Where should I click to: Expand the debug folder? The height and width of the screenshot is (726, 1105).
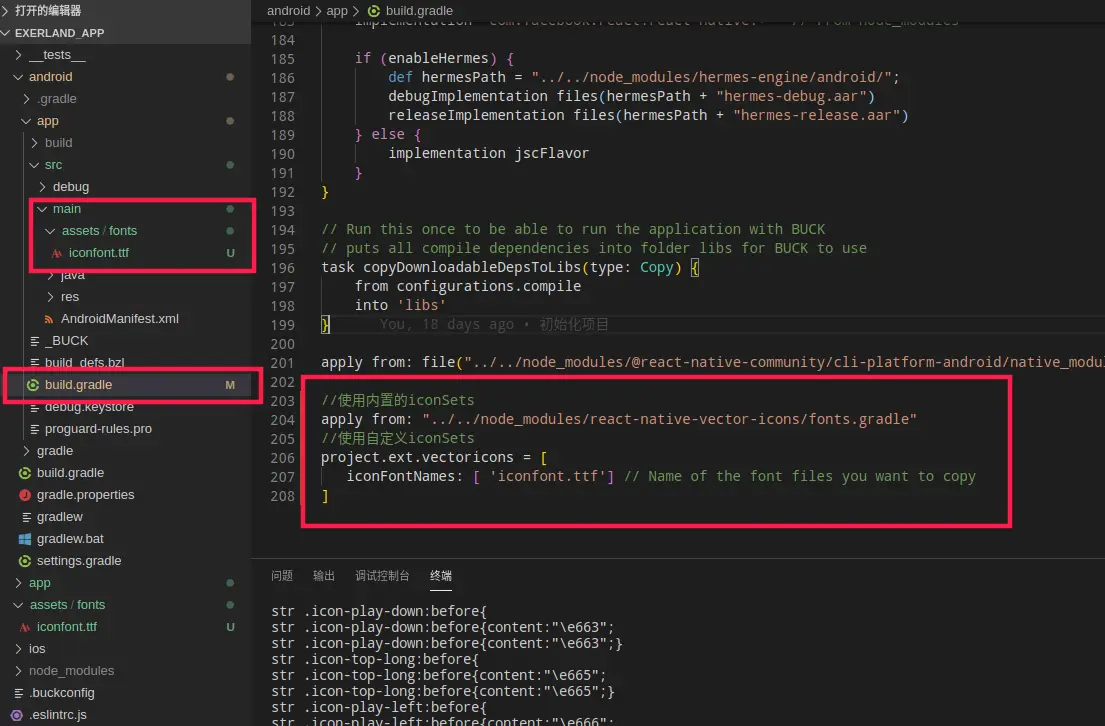pos(70,187)
